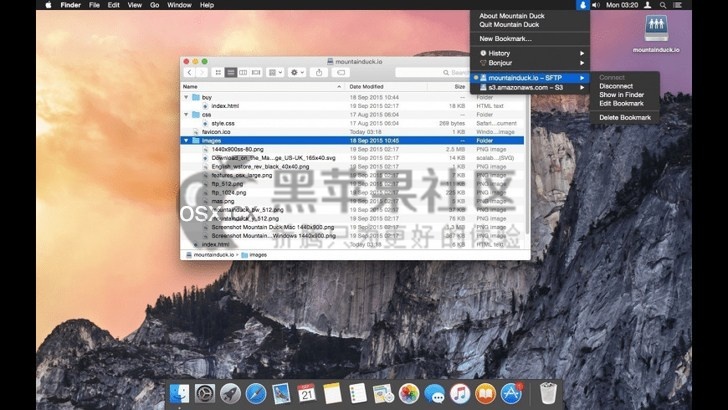
Task: Open the mountainduck.io volume on desktop
Action: click(x=656, y=34)
